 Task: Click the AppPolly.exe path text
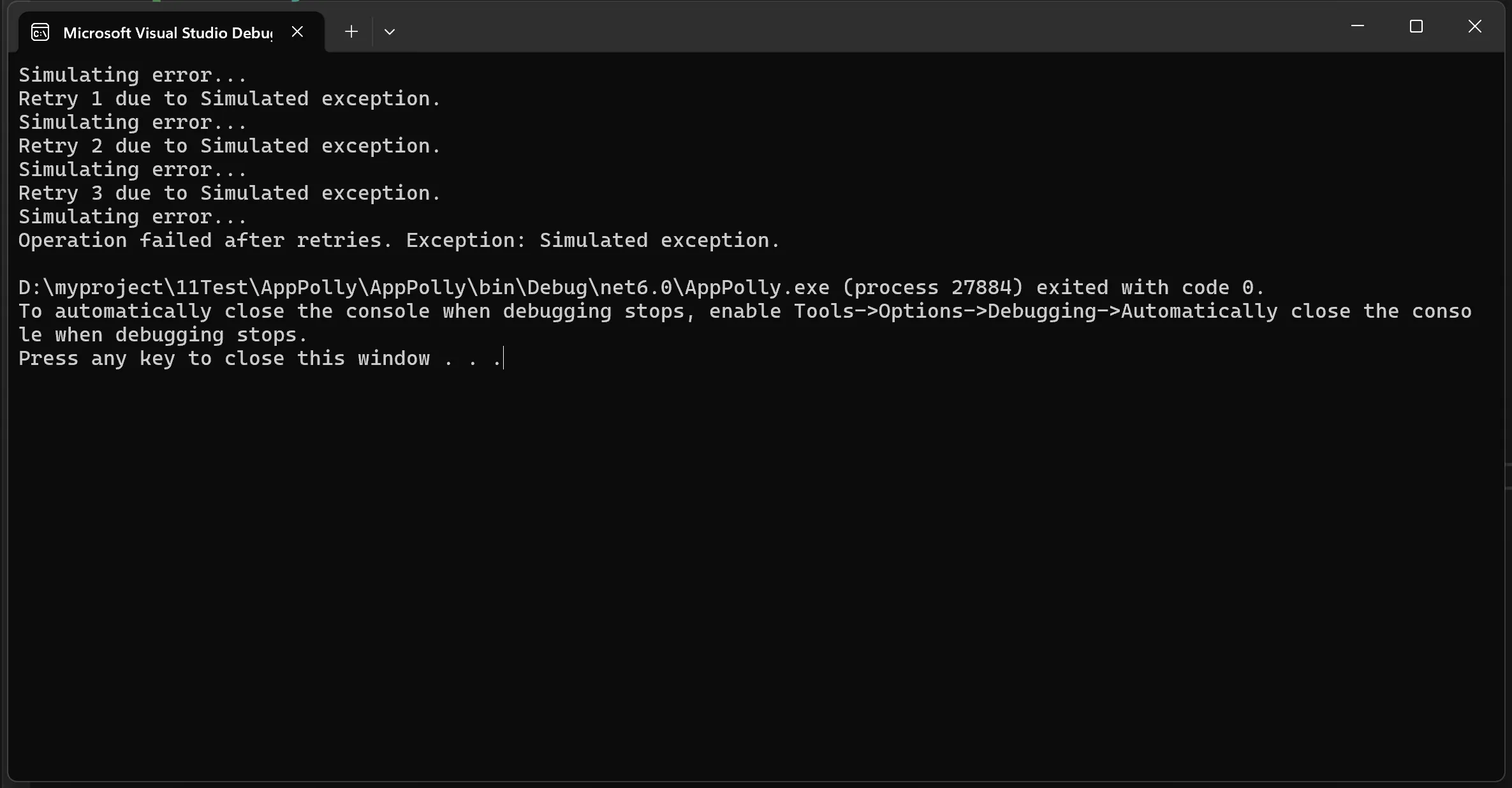[x=423, y=288]
